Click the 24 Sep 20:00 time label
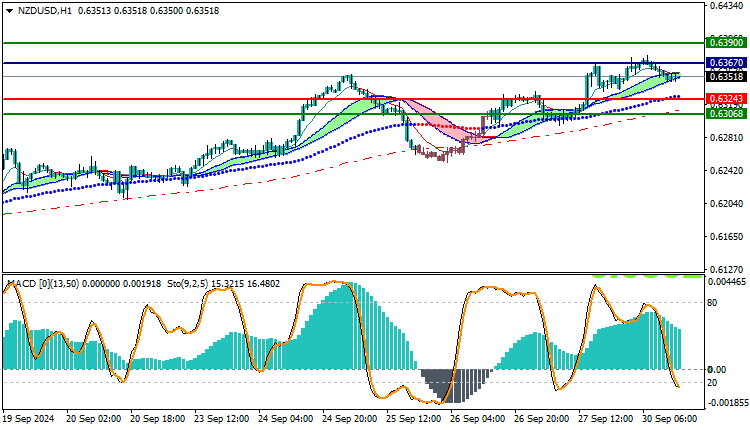 click(350, 419)
